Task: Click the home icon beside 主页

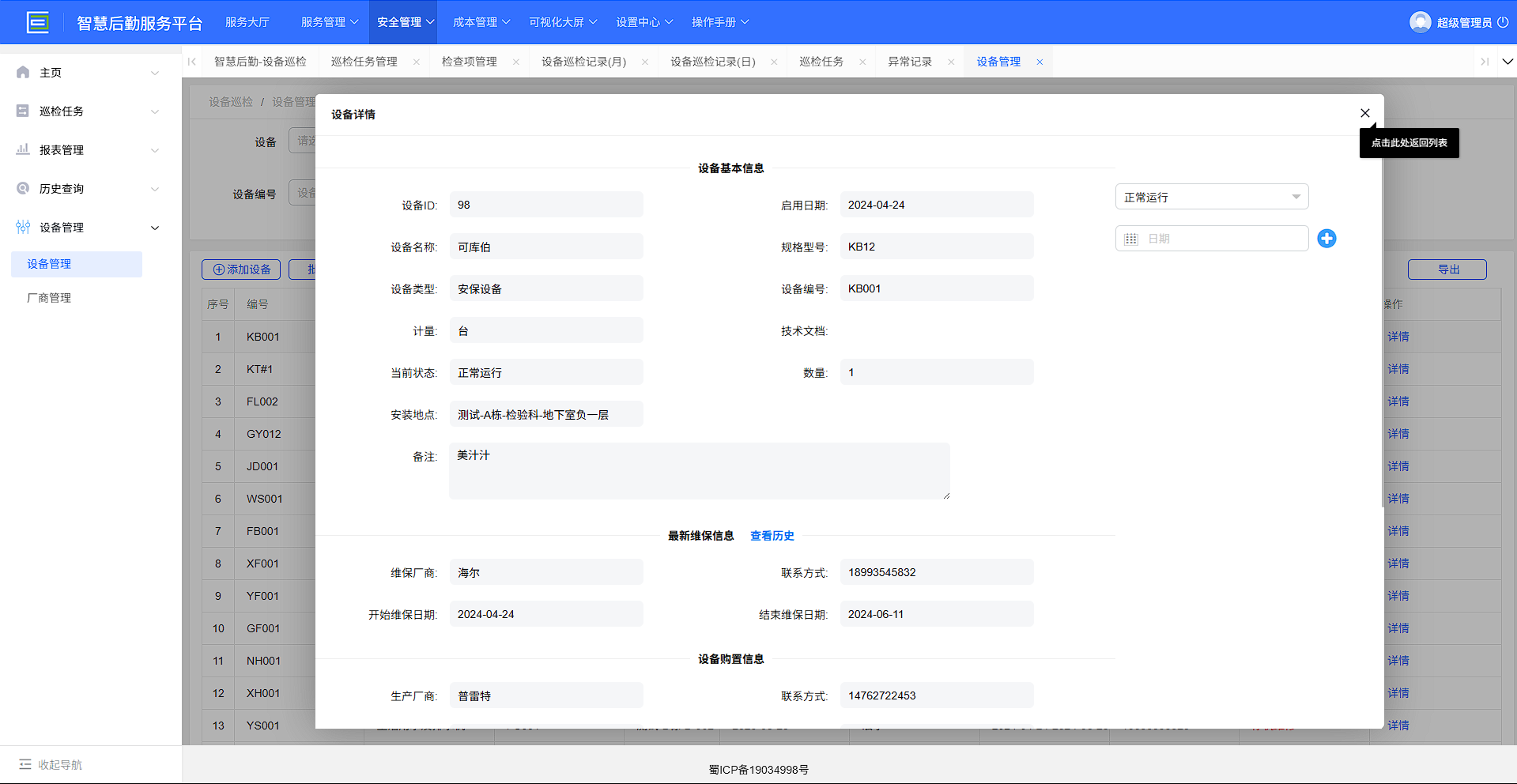Action: click(x=23, y=72)
